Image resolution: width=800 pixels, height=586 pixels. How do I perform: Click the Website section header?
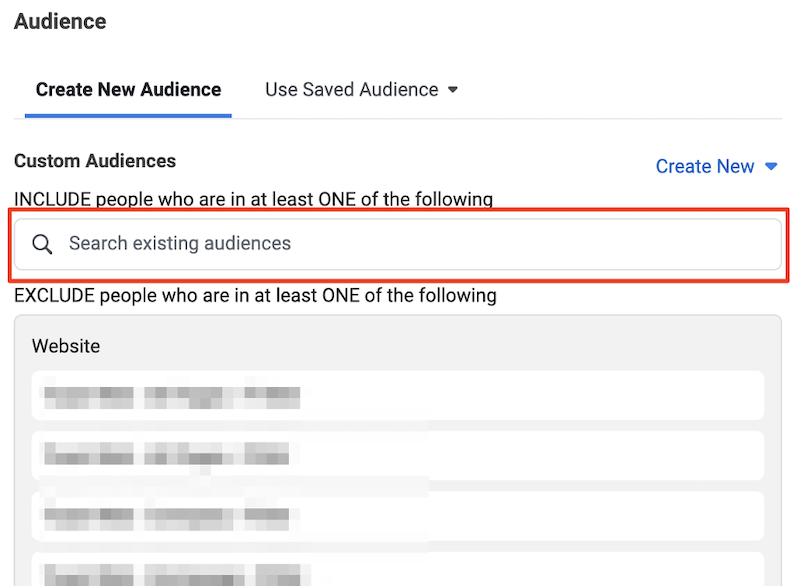coord(66,346)
